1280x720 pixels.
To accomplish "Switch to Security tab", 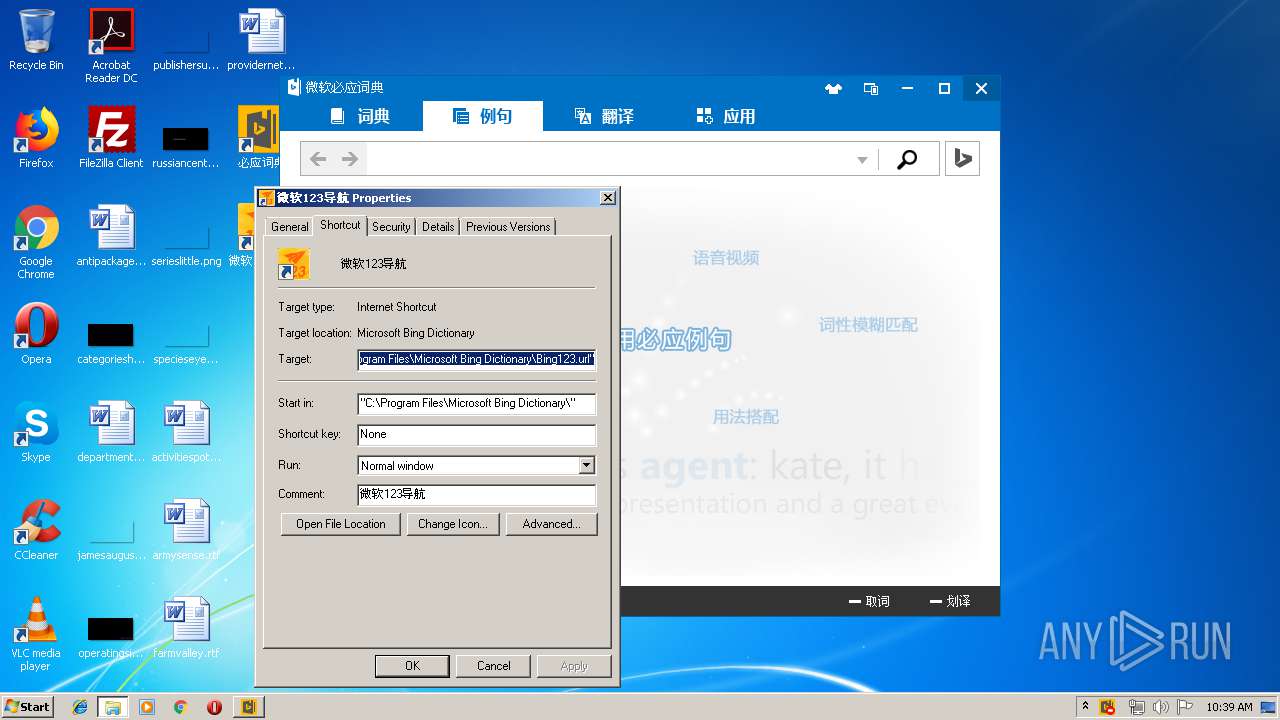I will 391,227.
